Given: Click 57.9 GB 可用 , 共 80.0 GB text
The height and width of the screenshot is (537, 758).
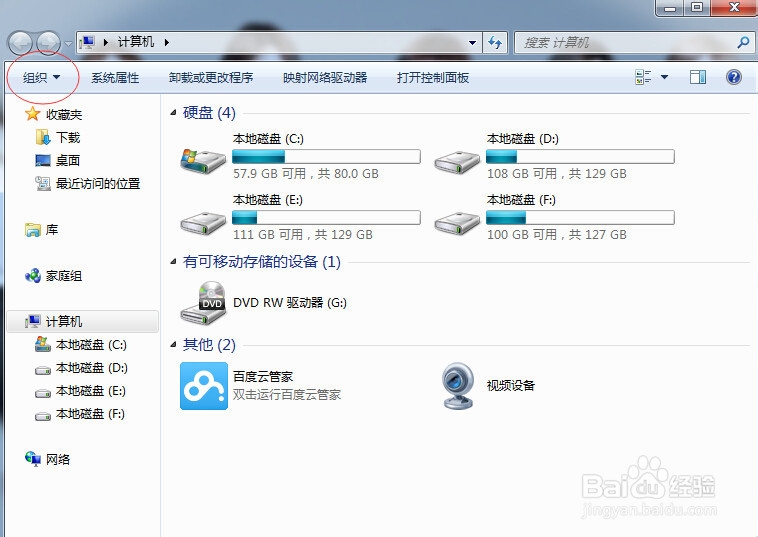Looking at the screenshot, I should (x=306, y=174).
